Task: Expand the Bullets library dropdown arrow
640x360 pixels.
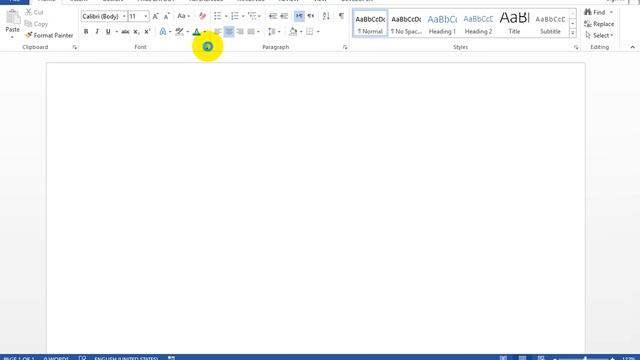Action: (x=226, y=16)
